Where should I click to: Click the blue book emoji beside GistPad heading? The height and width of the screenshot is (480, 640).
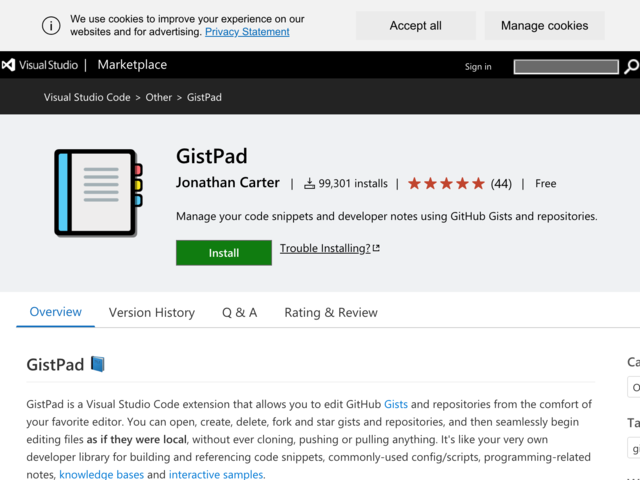98,364
